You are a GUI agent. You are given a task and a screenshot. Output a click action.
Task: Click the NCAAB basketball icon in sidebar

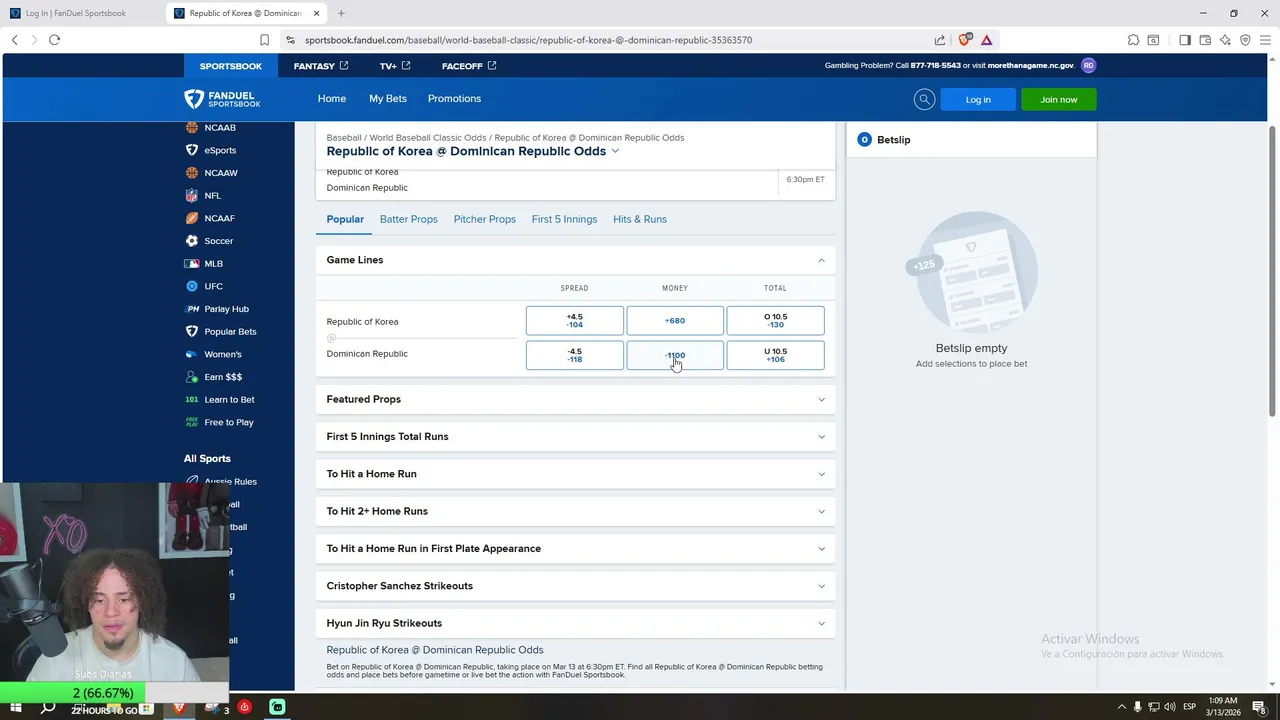(192, 128)
